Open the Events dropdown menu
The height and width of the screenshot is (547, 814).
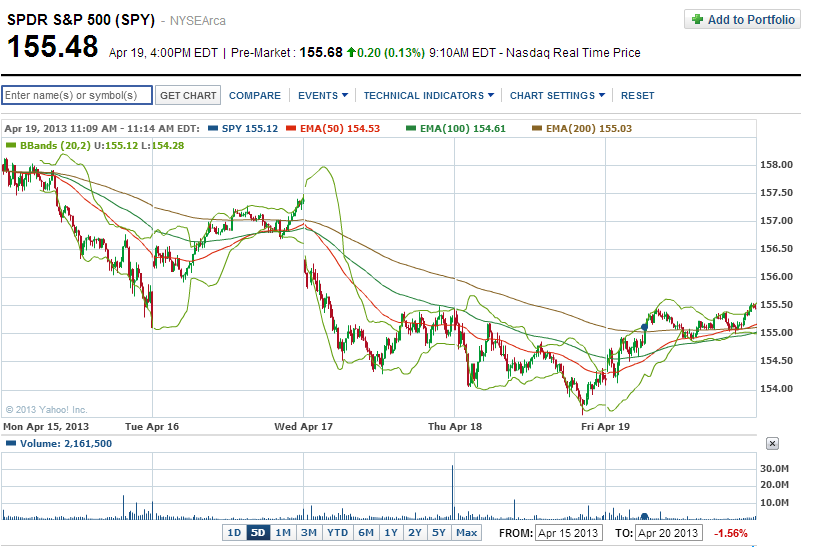[x=322, y=95]
